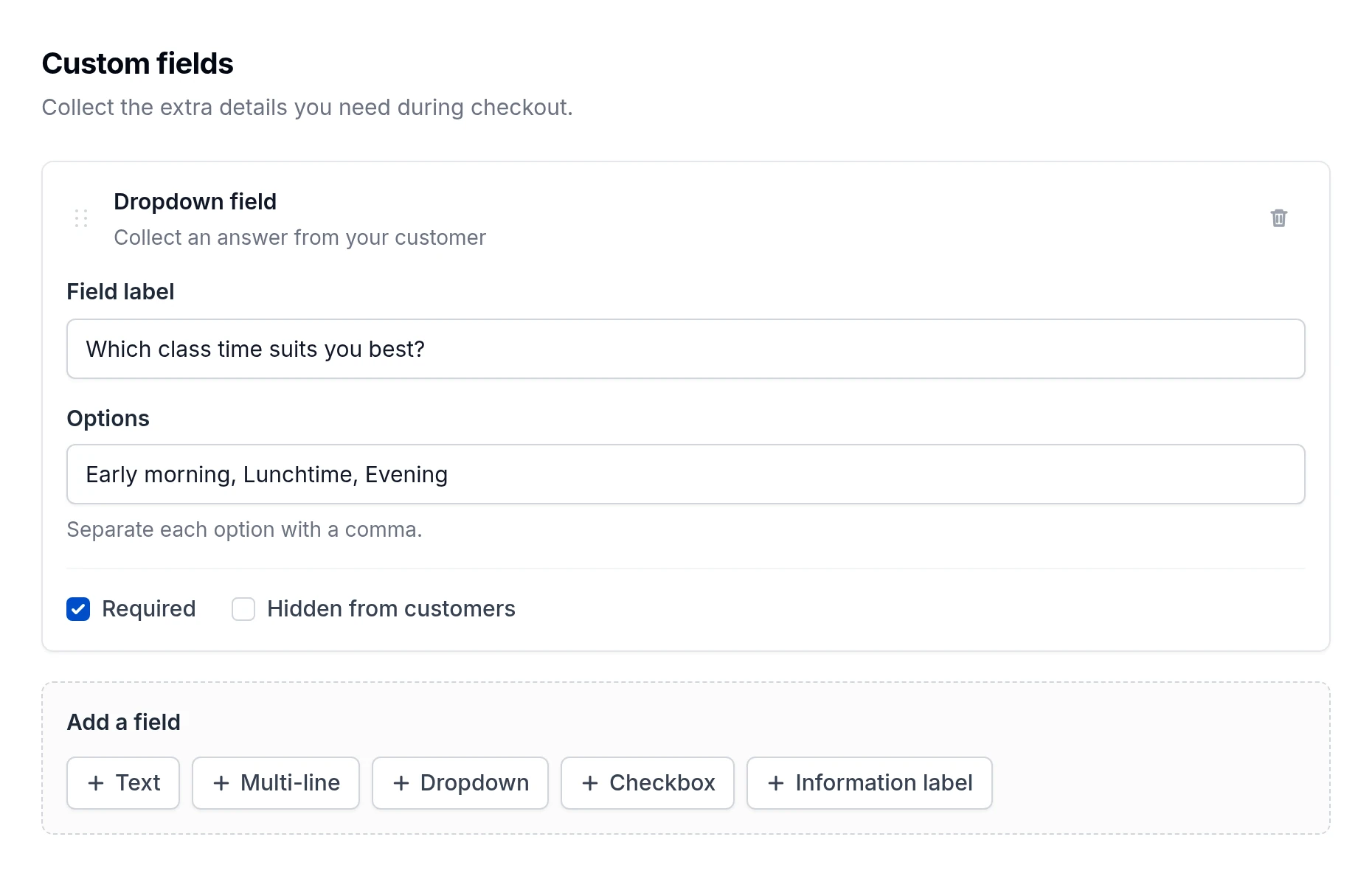Add a Dropdown field
This screenshot has height=876, width=1372.
pos(460,783)
